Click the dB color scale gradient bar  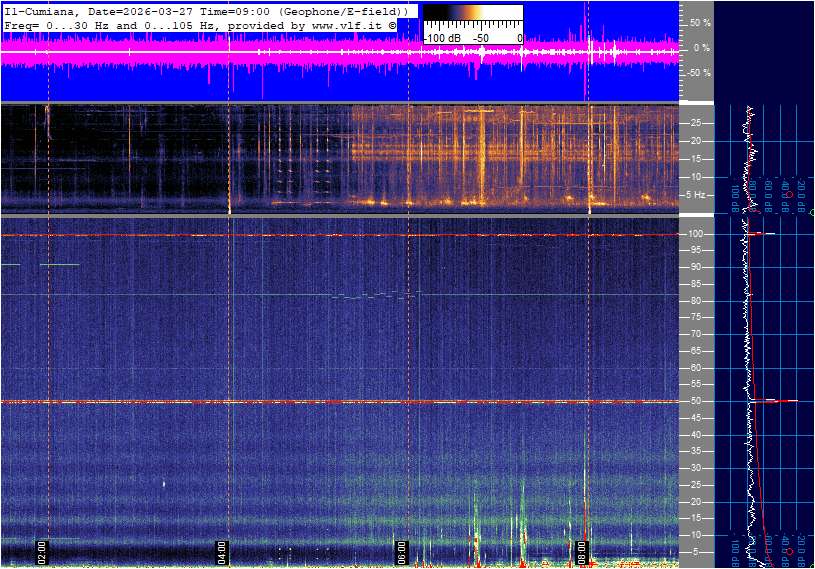(x=472, y=25)
